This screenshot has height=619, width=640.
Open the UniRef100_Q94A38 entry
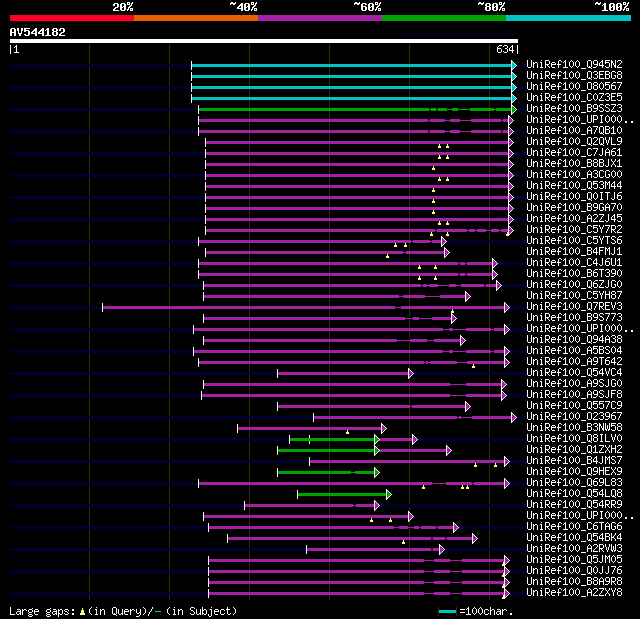[574, 340]
